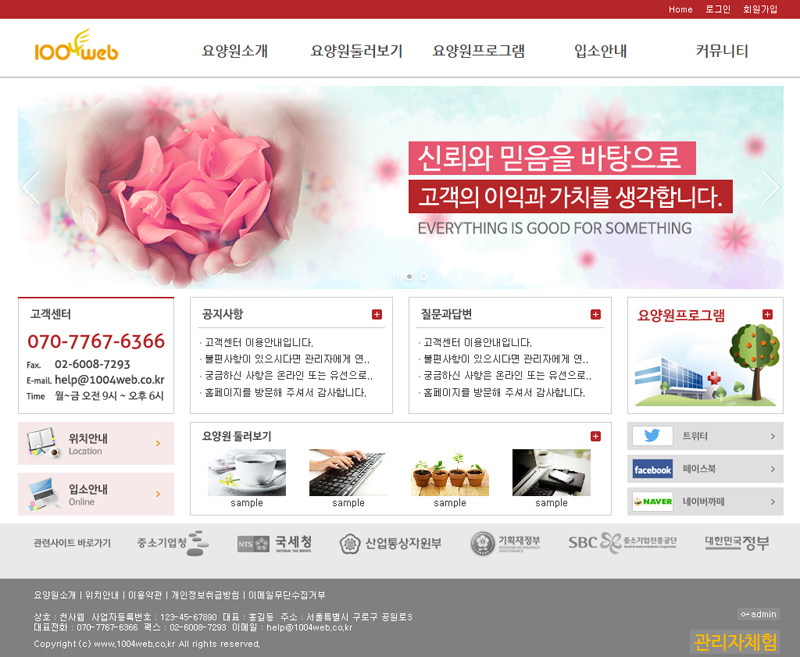Click the admin button in footer
The height and width of the screenshot is (657, 800).
pyautogui.click(x=758, y=614)
